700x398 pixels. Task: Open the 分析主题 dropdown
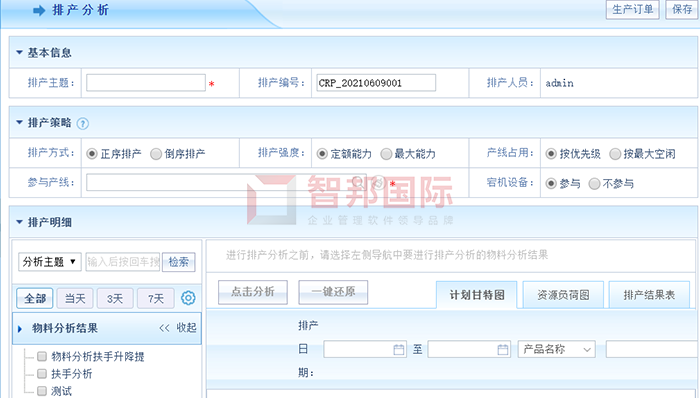[x=50, y=261]
